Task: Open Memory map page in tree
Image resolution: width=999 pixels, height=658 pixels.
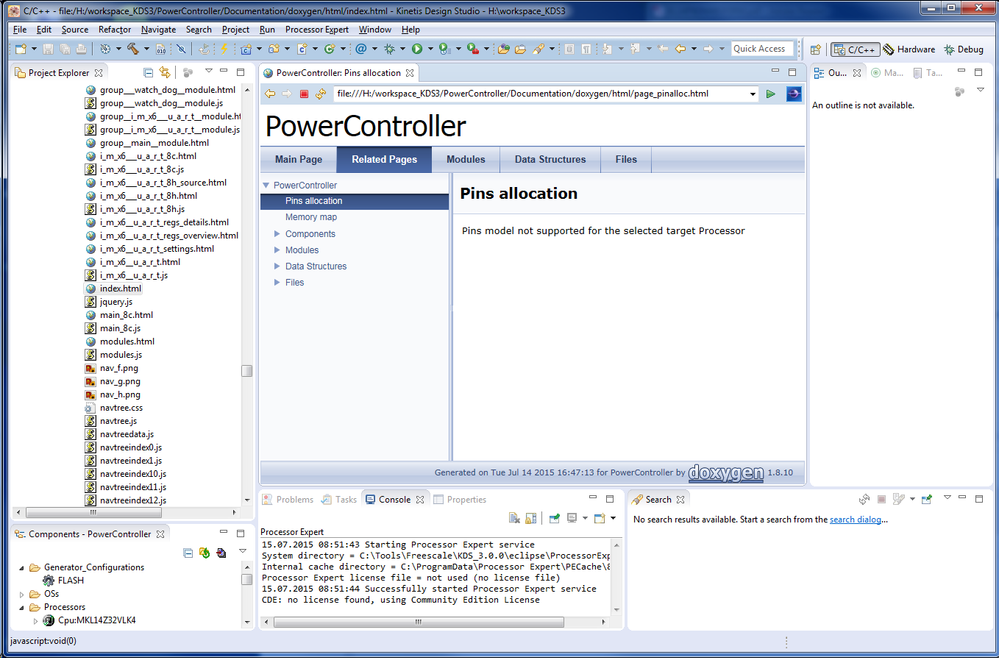Action: coord(311,217)
